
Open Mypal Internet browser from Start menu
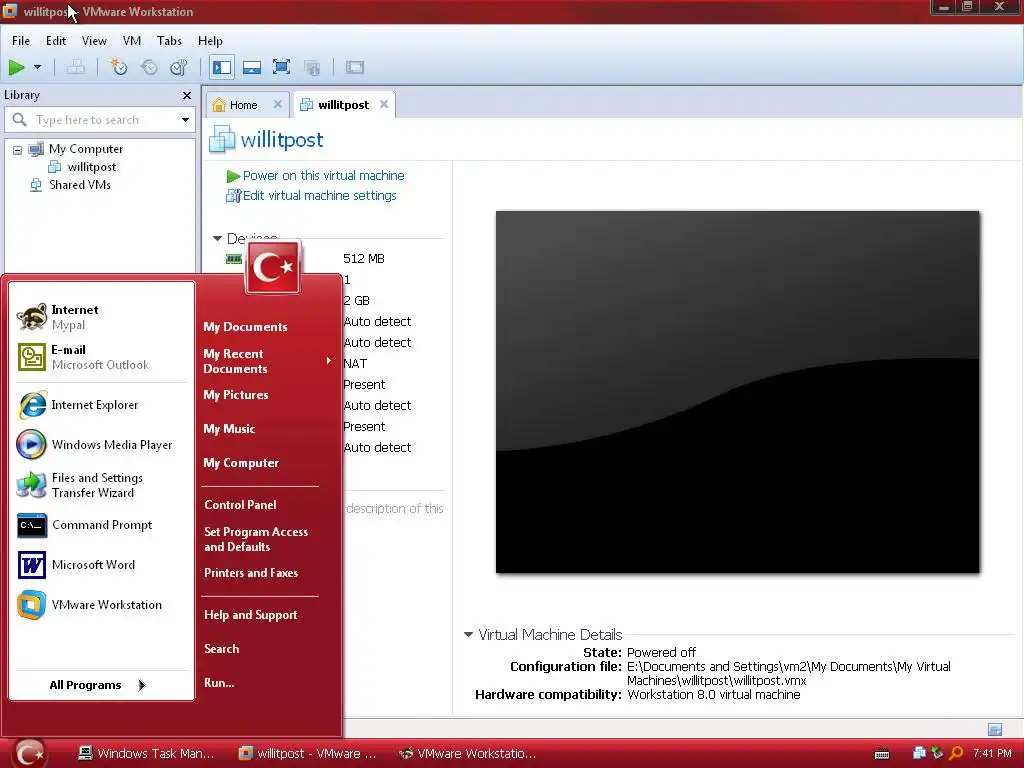click(102, 317)
